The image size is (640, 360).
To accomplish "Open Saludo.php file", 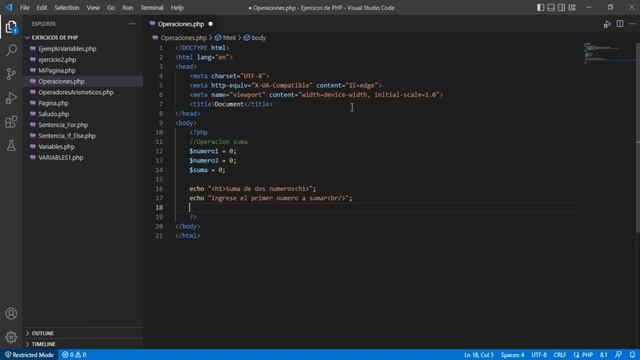I will point(54,114).
